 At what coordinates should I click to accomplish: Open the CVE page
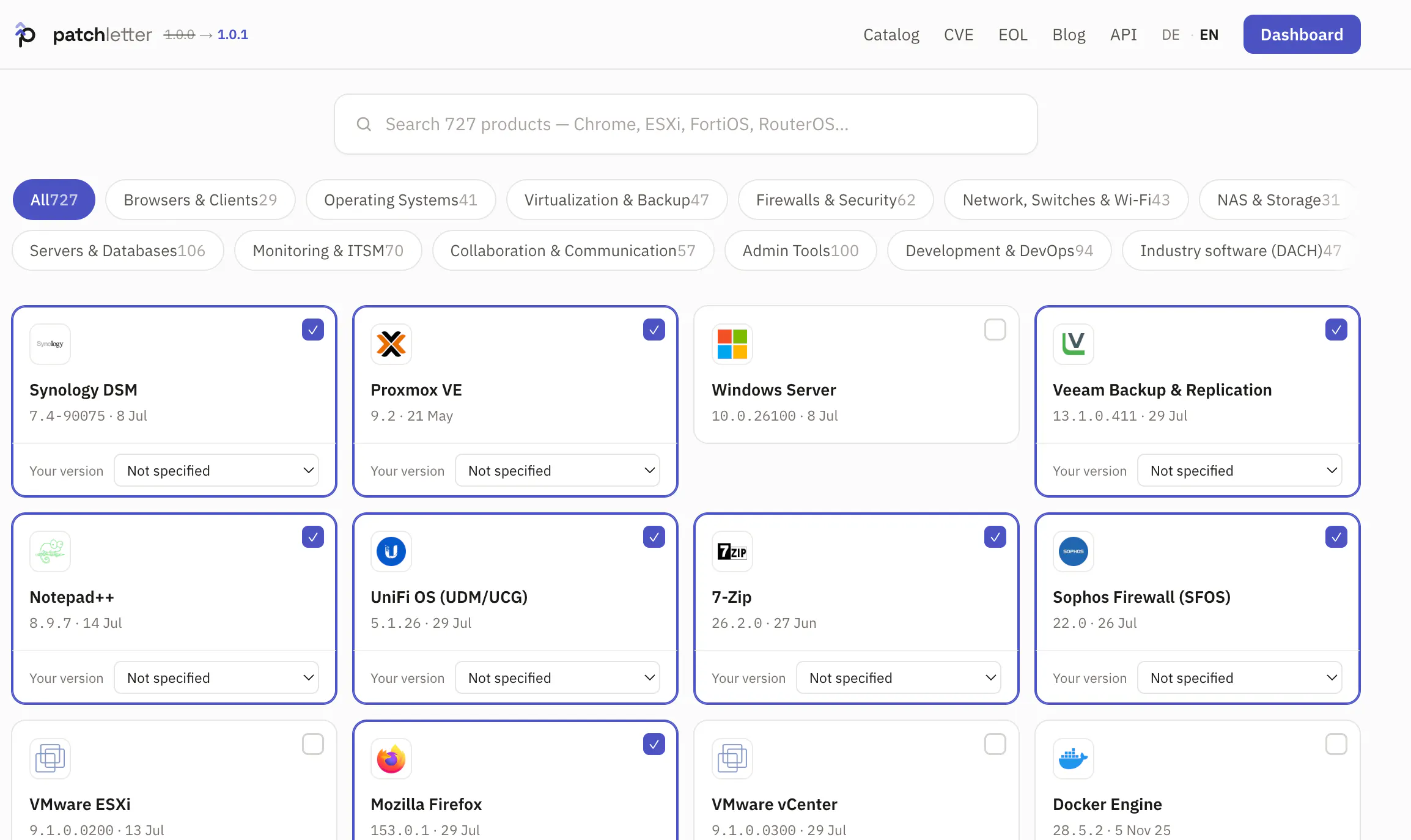tap(959, 35)
